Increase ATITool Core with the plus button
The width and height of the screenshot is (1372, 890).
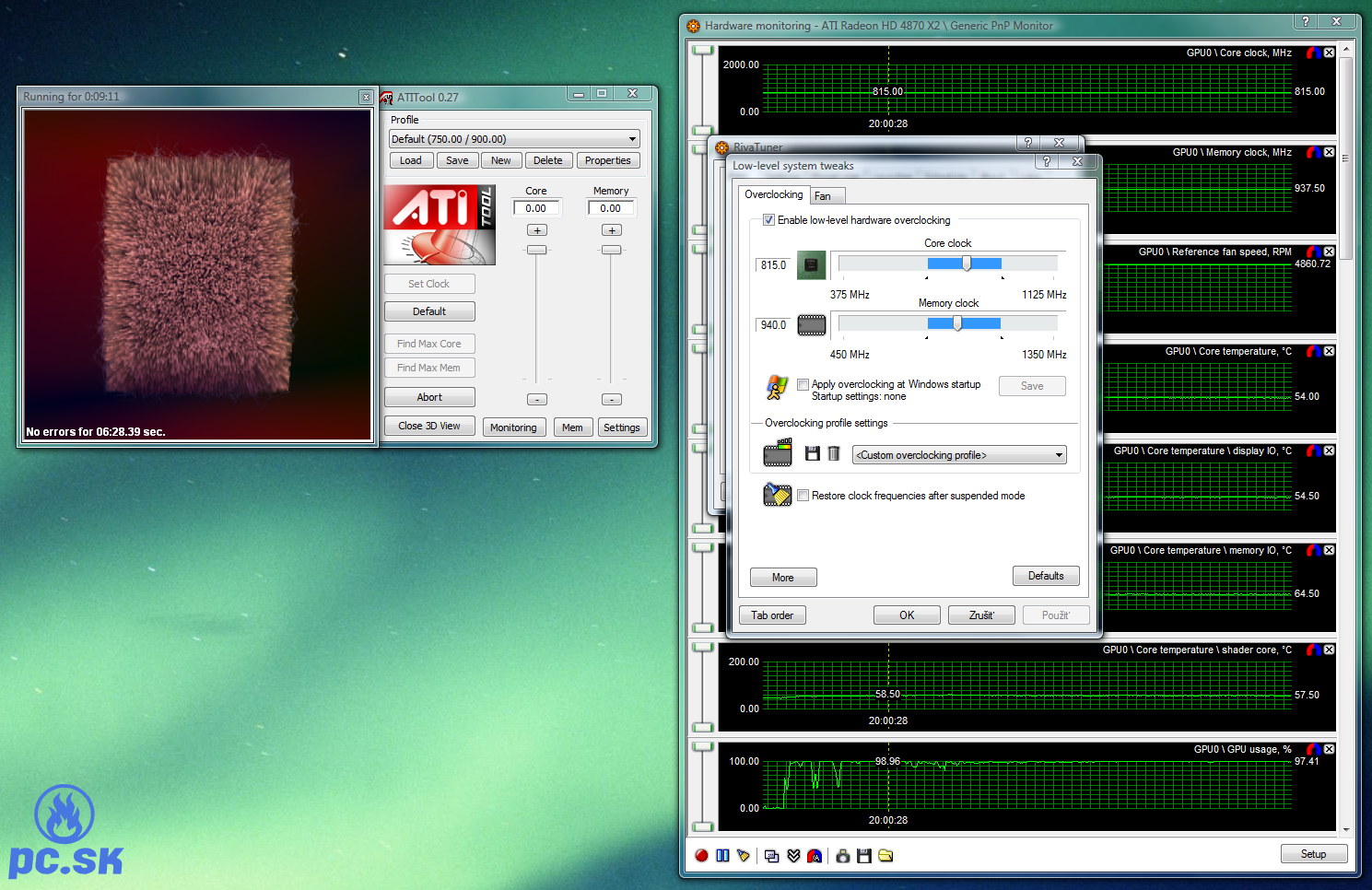[537, 230]
